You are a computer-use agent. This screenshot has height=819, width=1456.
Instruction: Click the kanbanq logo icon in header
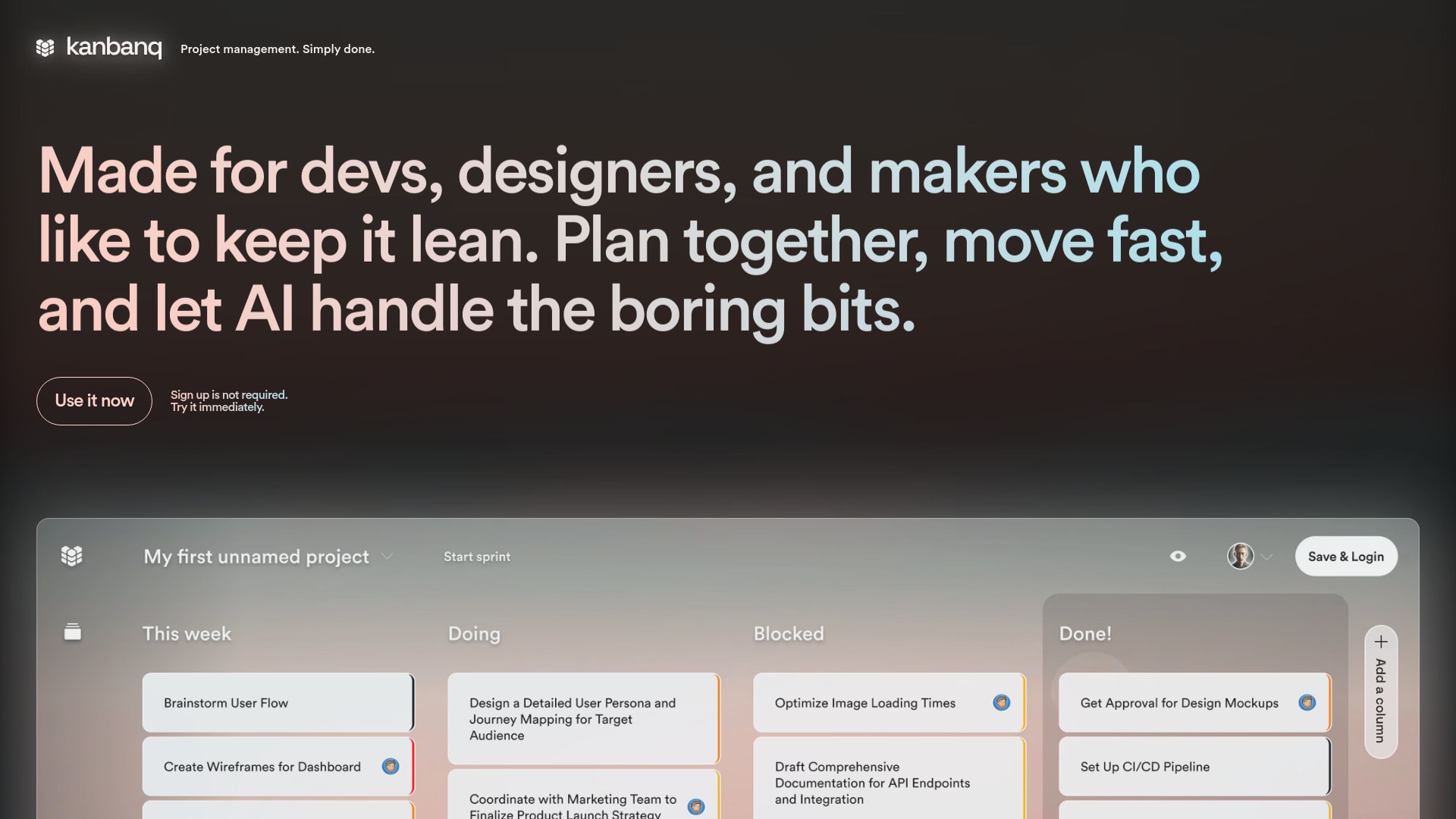coord(45,48)
